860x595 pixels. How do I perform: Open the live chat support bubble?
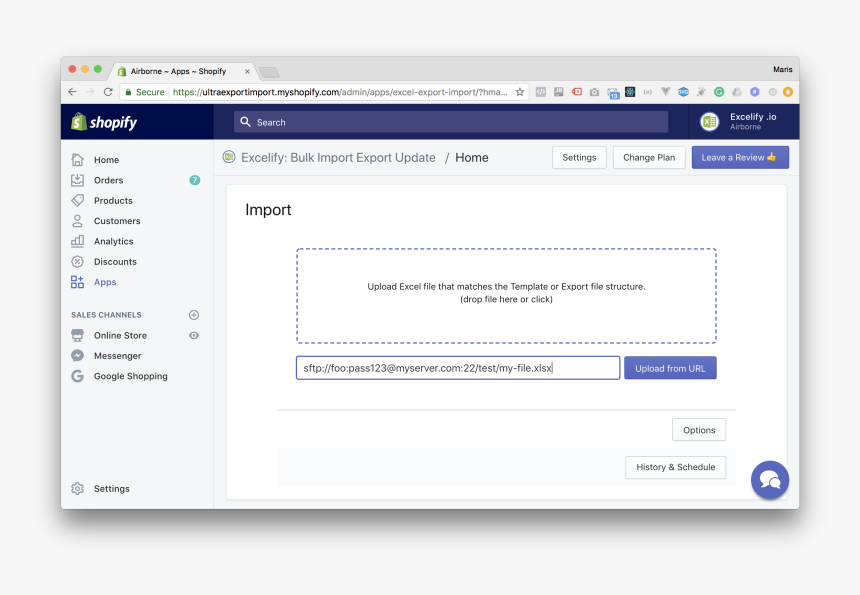tap(770, 480)
